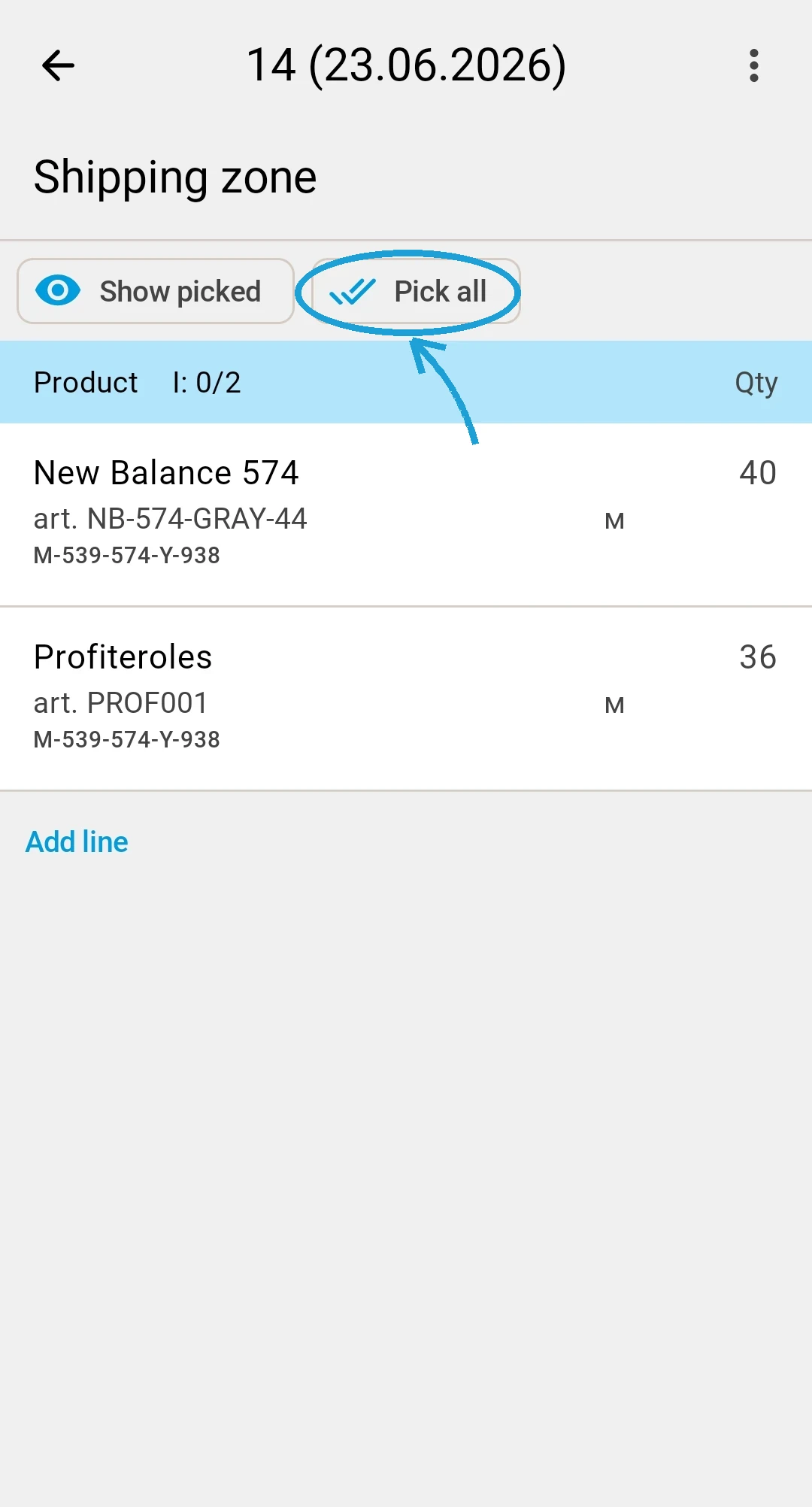Open the three-dot overflow menu
812x1507 pixels.
[754, 66]
